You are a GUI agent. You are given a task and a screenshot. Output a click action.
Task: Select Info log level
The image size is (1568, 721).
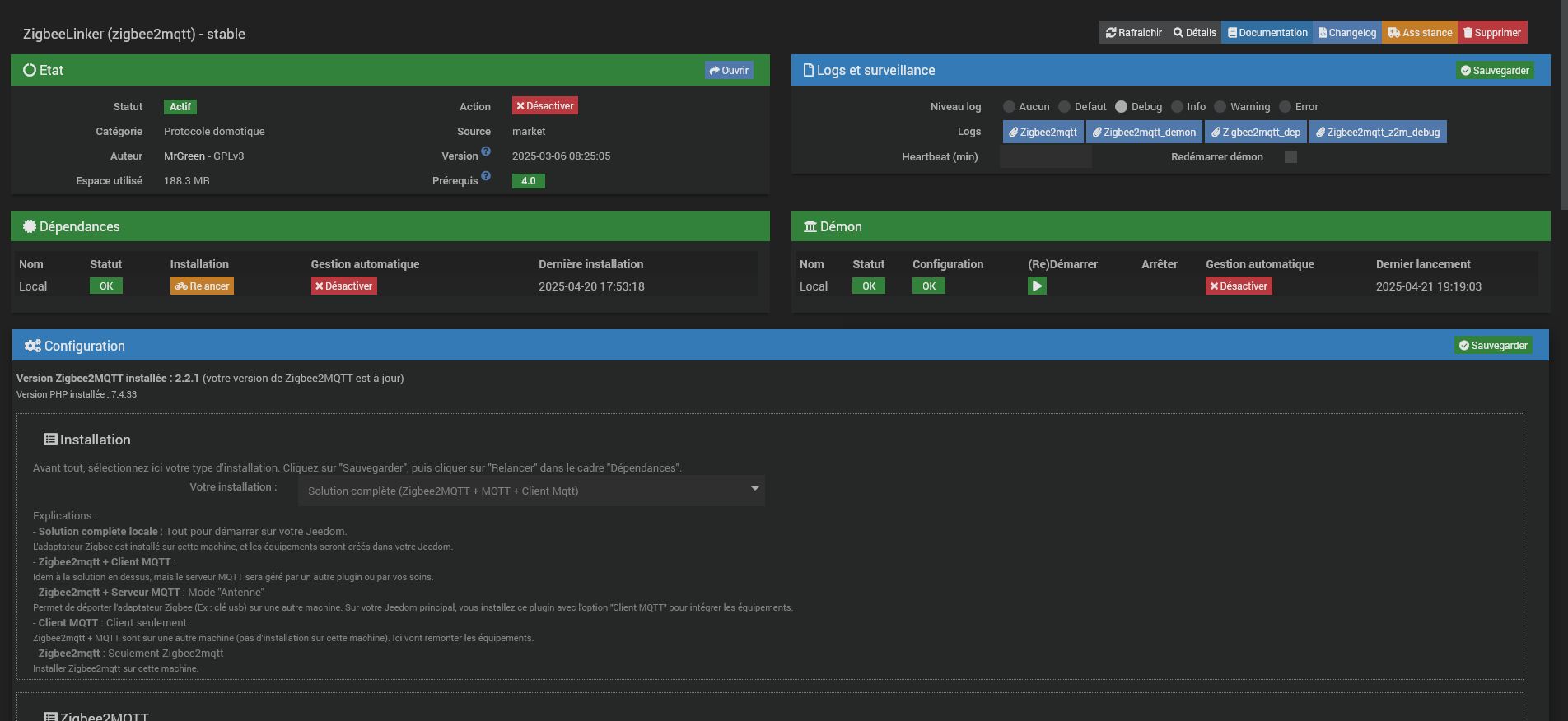coord(1177,107)
